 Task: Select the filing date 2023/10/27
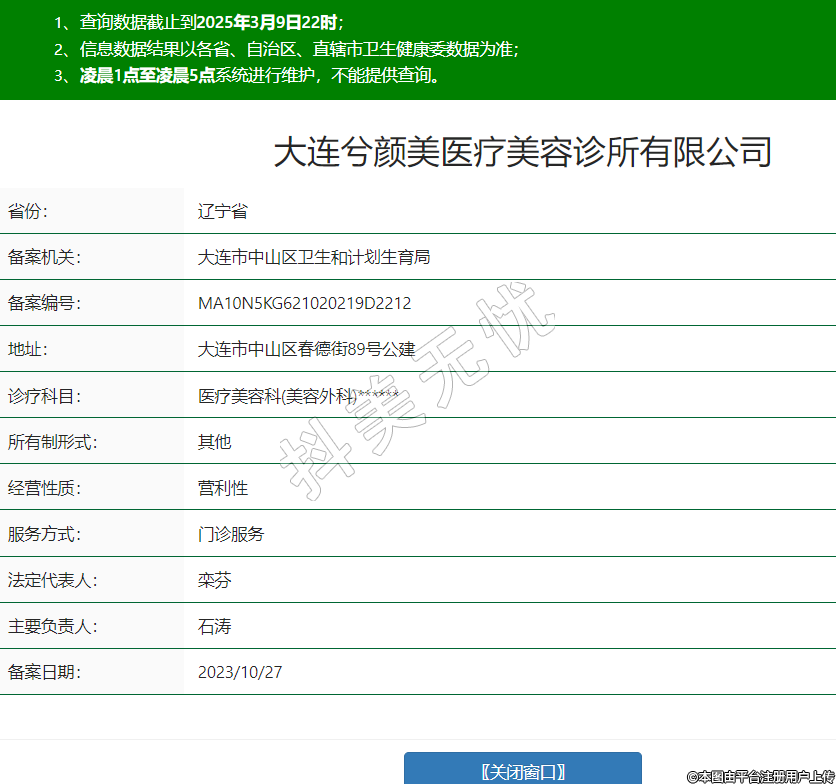(240, 672)
